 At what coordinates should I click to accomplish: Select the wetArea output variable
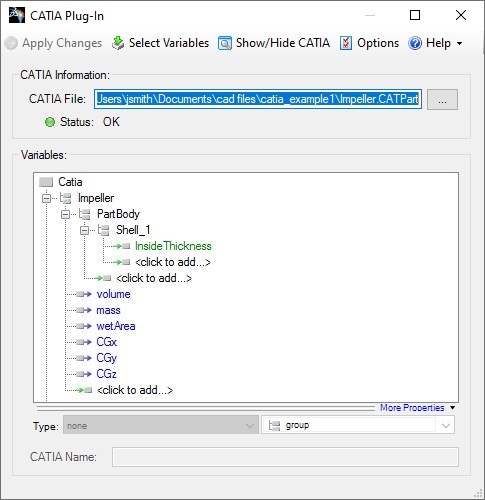[116, 326]
